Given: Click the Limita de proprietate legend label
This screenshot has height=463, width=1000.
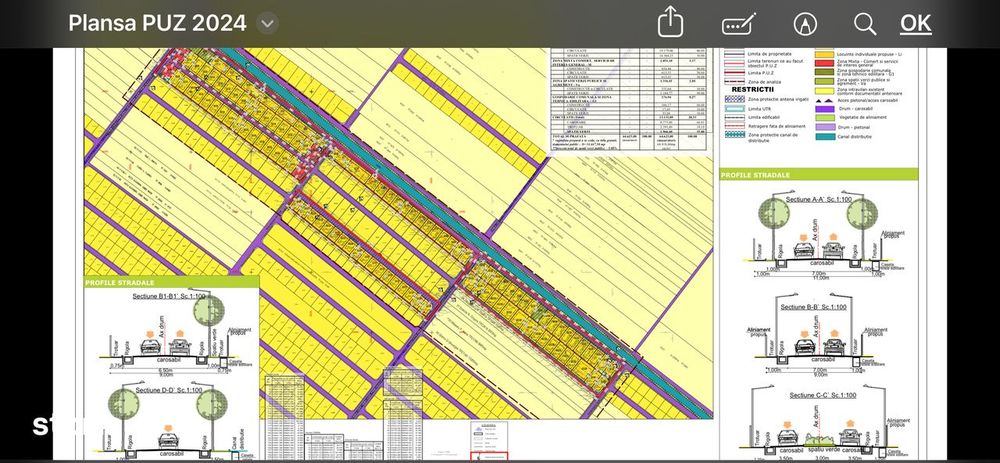Looking at the screenshot, I should pos(770,54).
